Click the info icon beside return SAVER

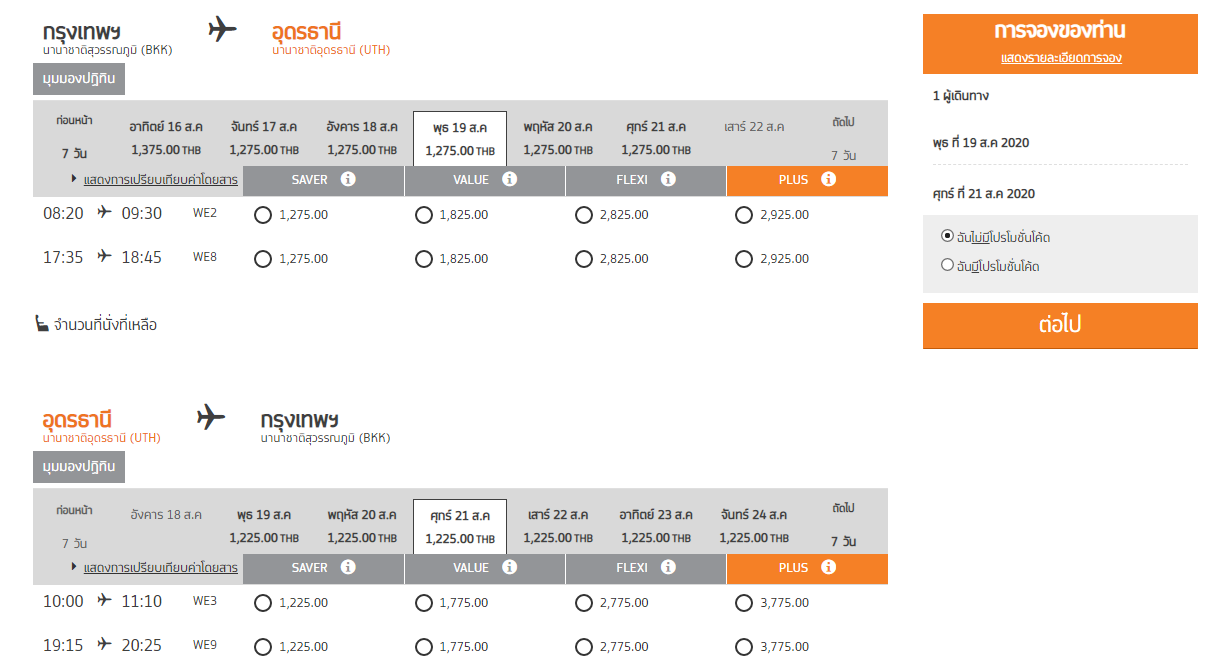348,568
